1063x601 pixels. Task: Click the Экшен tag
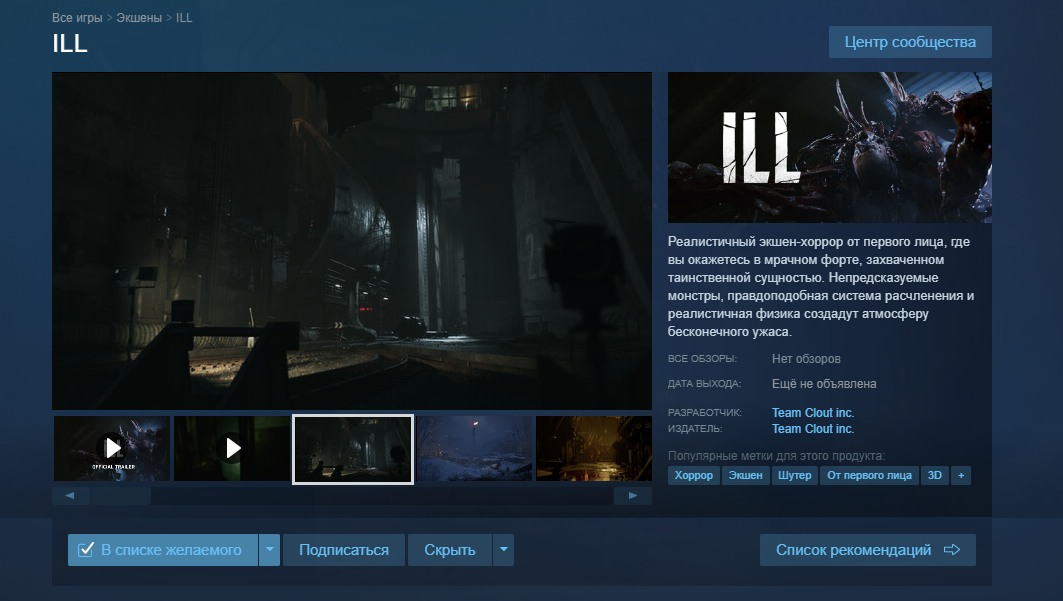(x=745, y=476)
